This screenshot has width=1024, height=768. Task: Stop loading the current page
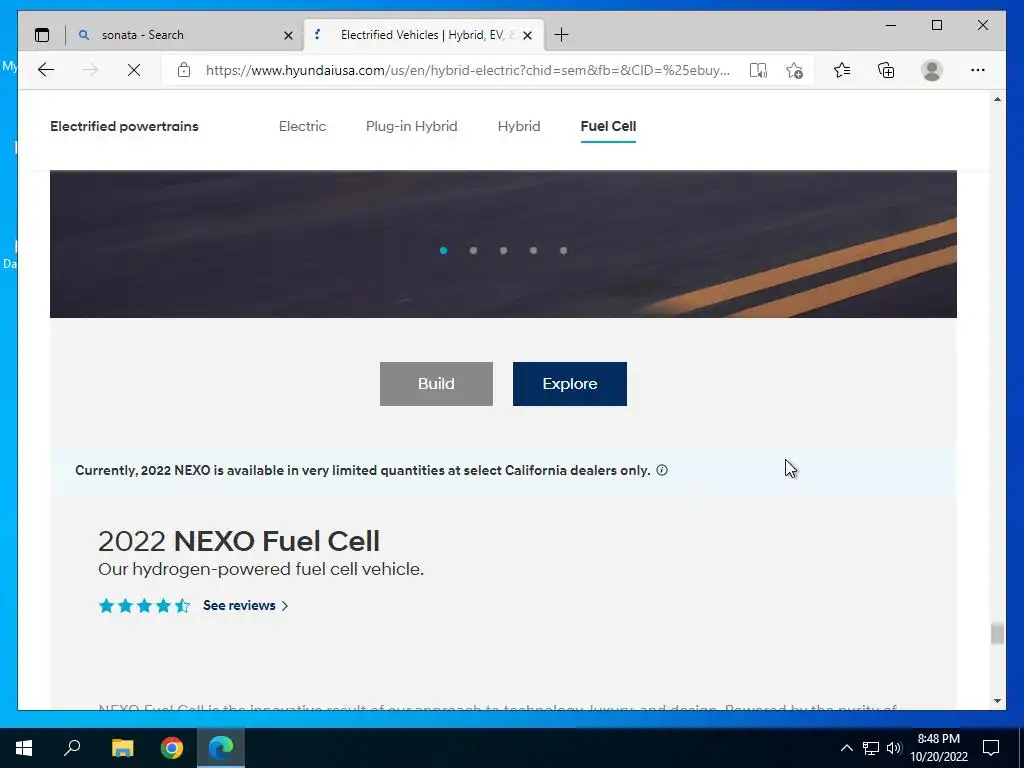(x=134, y=70)
